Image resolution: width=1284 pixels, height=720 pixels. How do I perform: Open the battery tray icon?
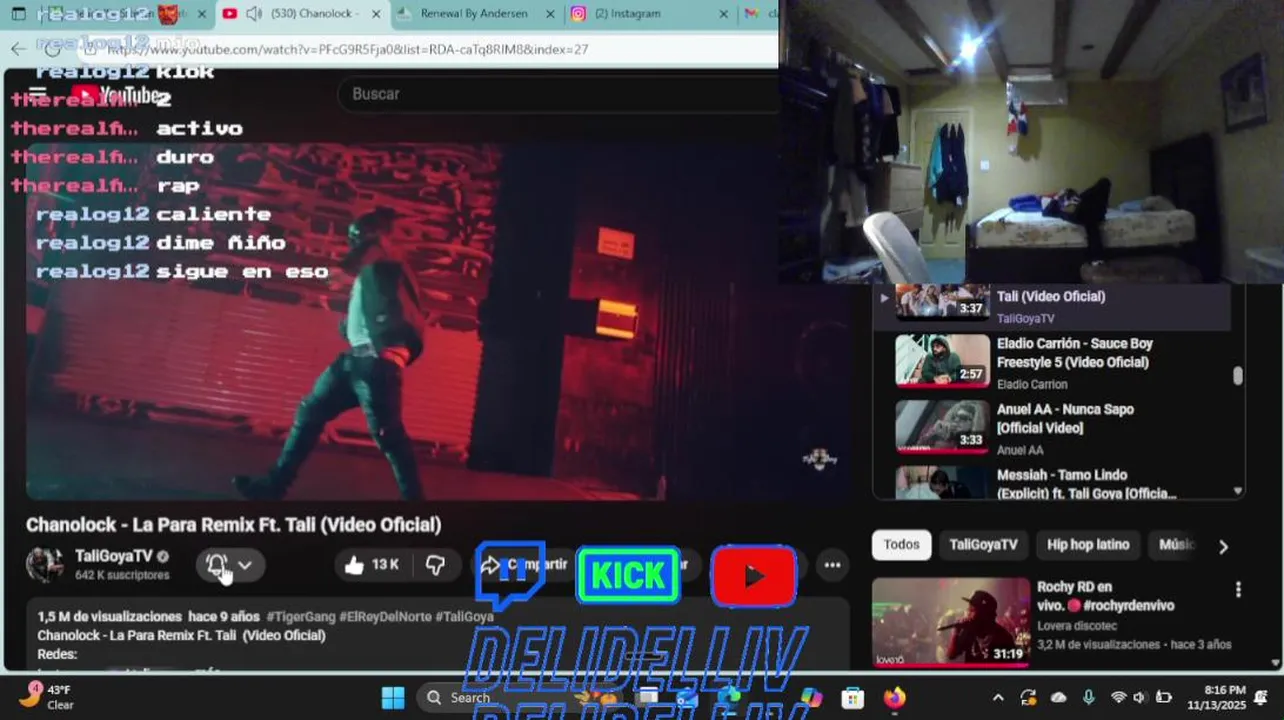pyautogui.click(x=1163, y=697)
